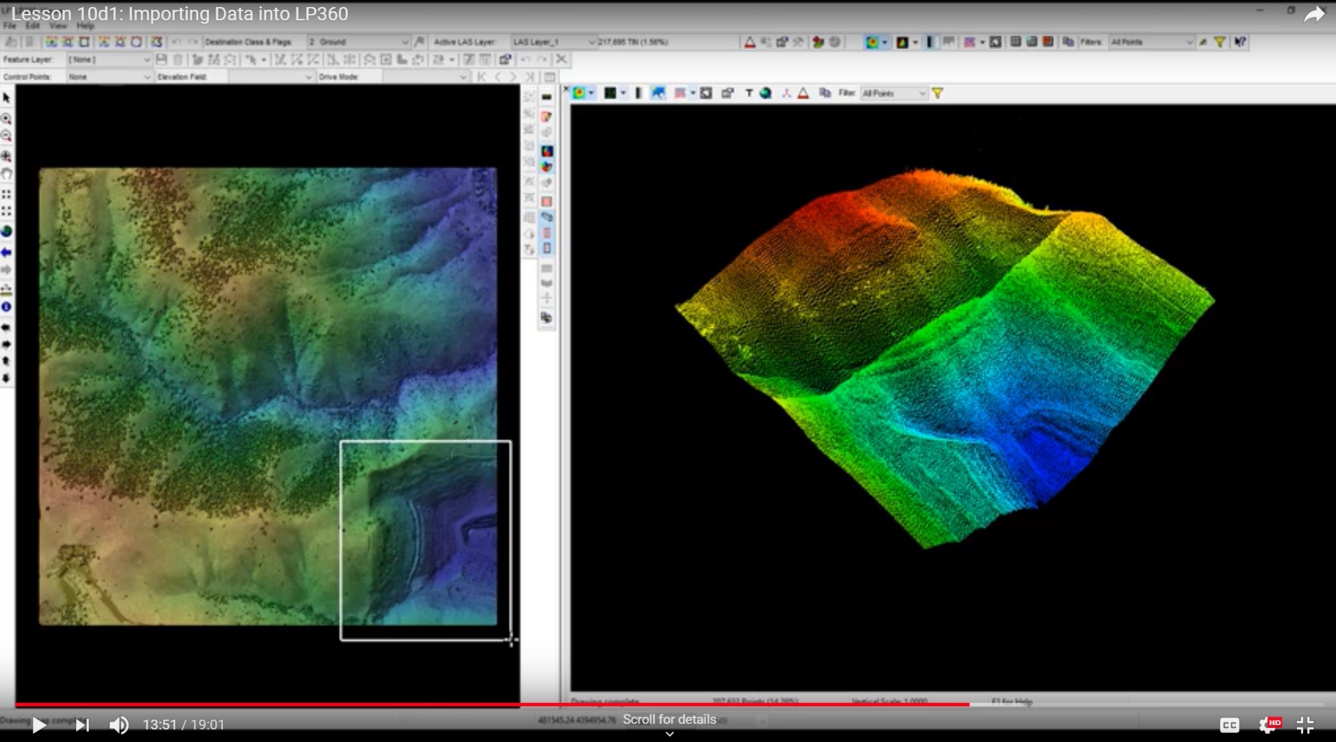The height and width of the screenshot is (742, 1336).
Task: Open the Feature Layer dropdown
Action: 109,60
